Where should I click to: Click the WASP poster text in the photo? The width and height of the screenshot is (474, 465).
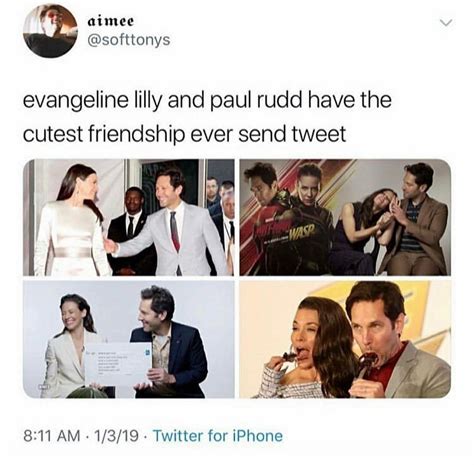pos(302,230)
